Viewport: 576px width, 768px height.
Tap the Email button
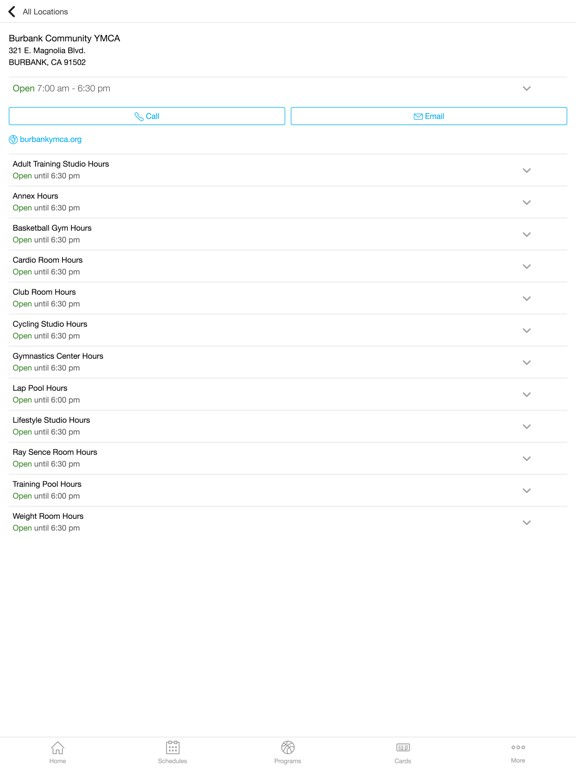(x=429, y=116)
